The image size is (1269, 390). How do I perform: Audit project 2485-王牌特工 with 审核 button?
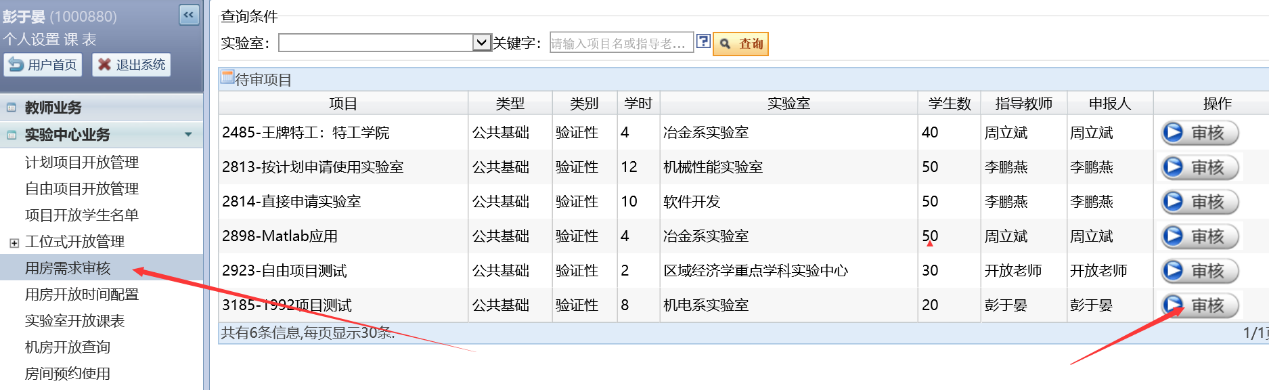(x=1200, y=133)
